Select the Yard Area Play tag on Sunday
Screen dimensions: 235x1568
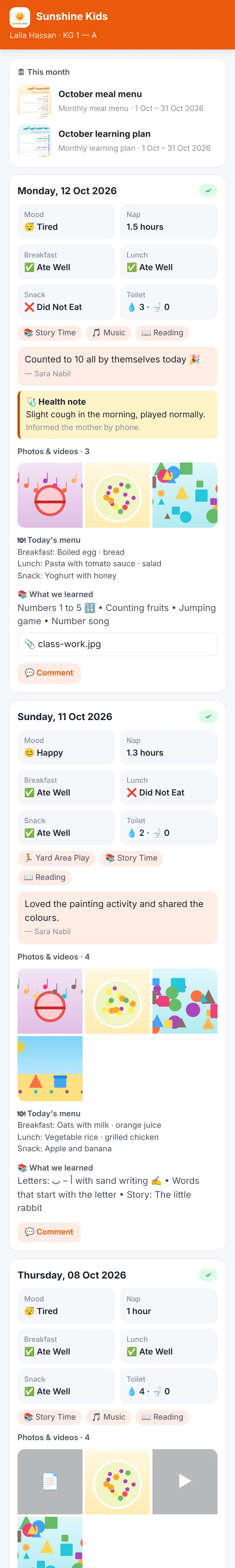[x=57, y=858]
